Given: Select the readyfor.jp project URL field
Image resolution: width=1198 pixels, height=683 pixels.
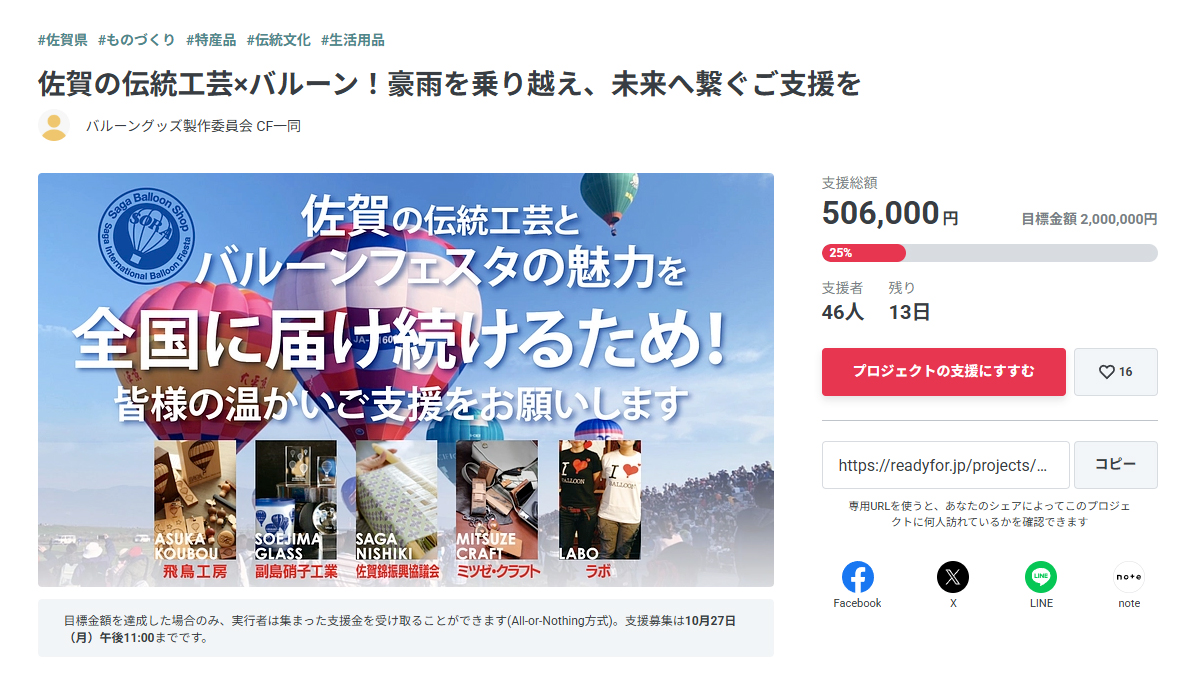Looking at the screenshot, I should [x=946, y=465].
